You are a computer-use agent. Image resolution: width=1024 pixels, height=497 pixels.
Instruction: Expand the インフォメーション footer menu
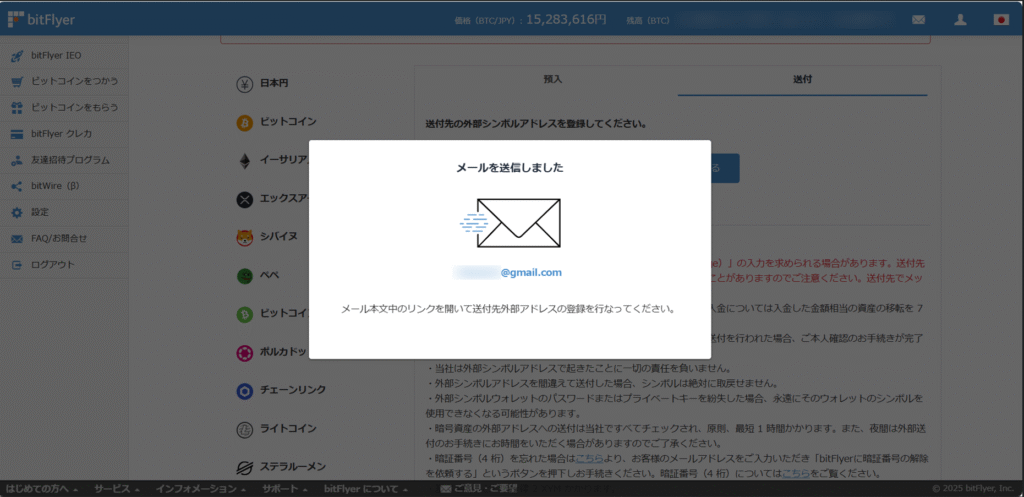pyautogui.click(x=200, y=489)
